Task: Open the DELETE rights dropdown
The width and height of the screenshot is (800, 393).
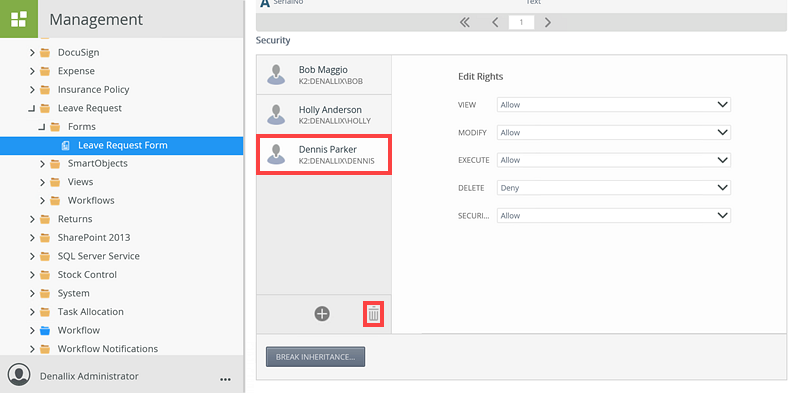Action: tap(614, 188)
